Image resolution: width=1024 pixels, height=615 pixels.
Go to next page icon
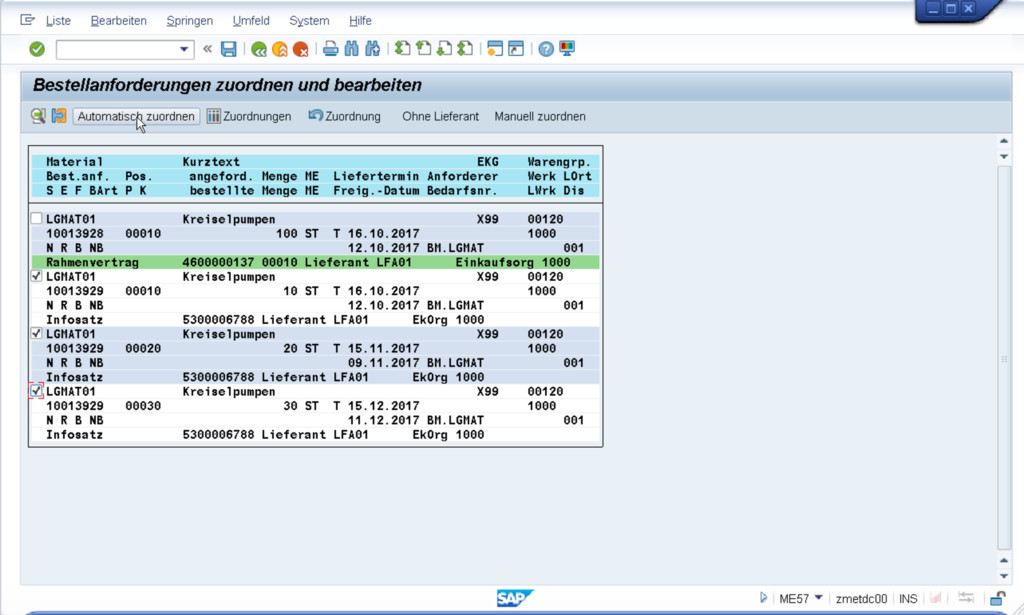coord(444,49)
